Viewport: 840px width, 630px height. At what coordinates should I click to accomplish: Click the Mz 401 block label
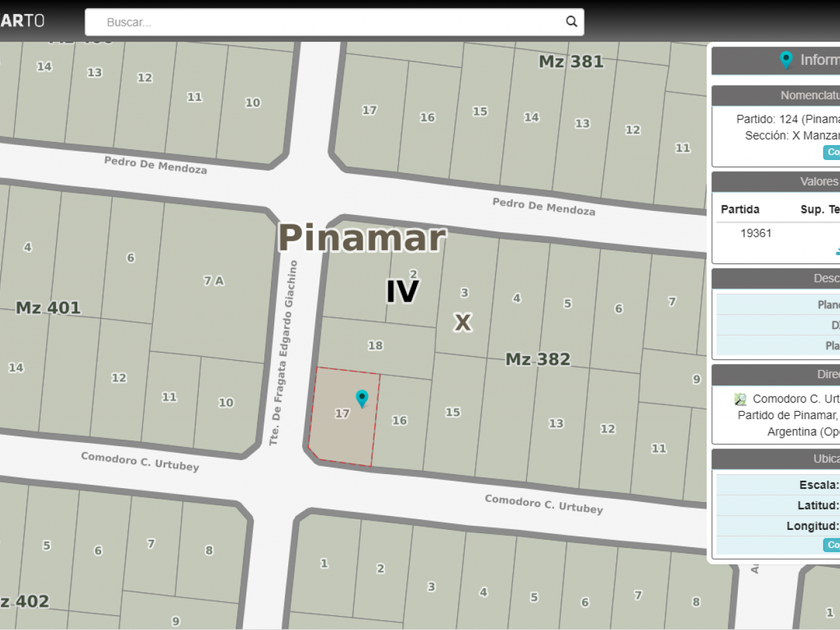pyautogui.click(x=48, y=308)
